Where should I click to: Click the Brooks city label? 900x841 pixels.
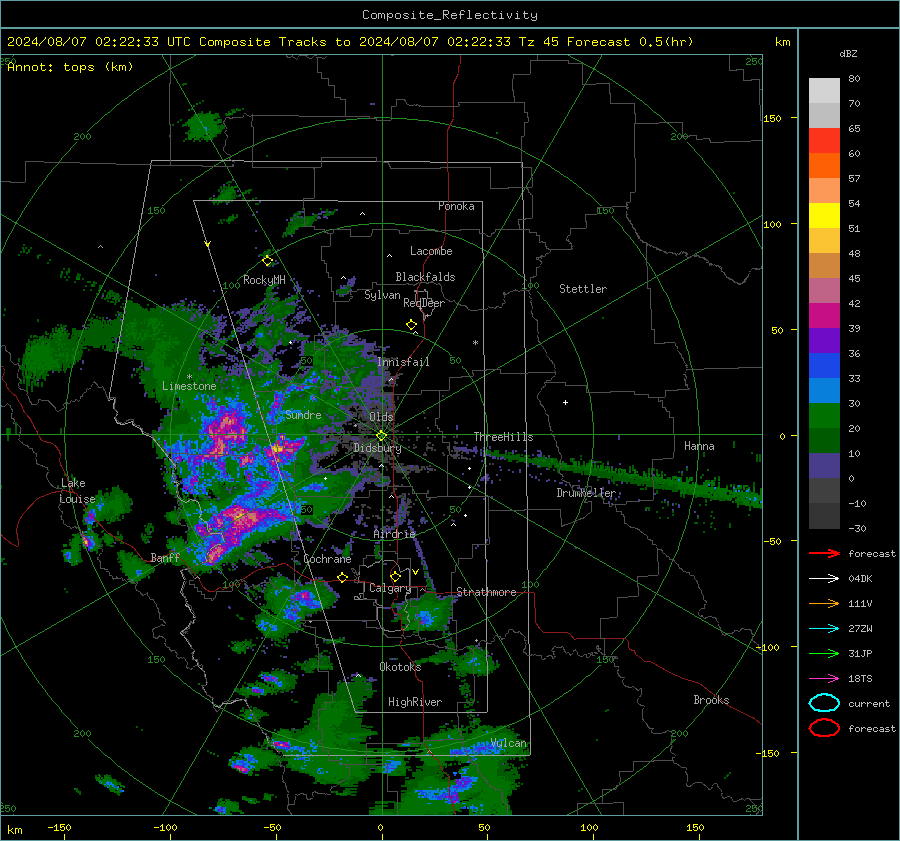point(711,700)
